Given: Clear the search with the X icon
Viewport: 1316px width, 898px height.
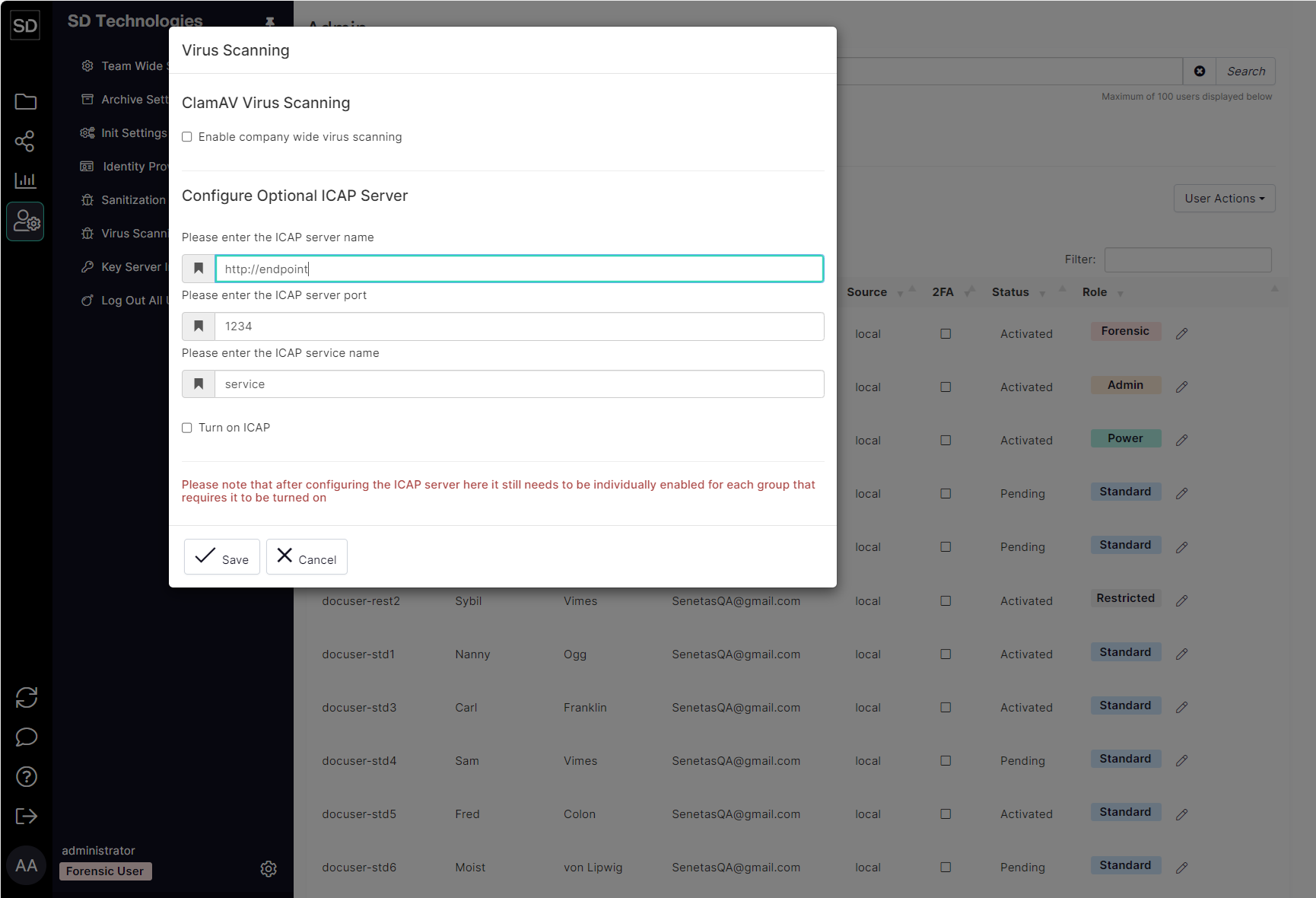Looking at the screenshot, I should (1200, 72).
